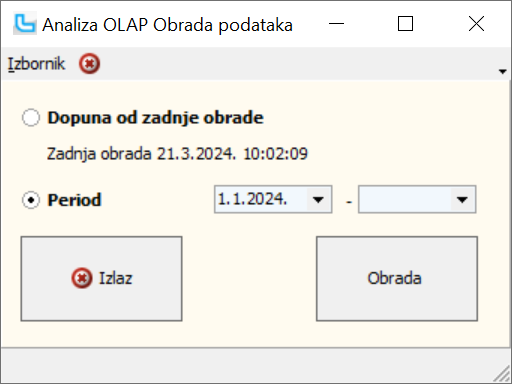Click the Izlaz button

(x=101, y=279)
